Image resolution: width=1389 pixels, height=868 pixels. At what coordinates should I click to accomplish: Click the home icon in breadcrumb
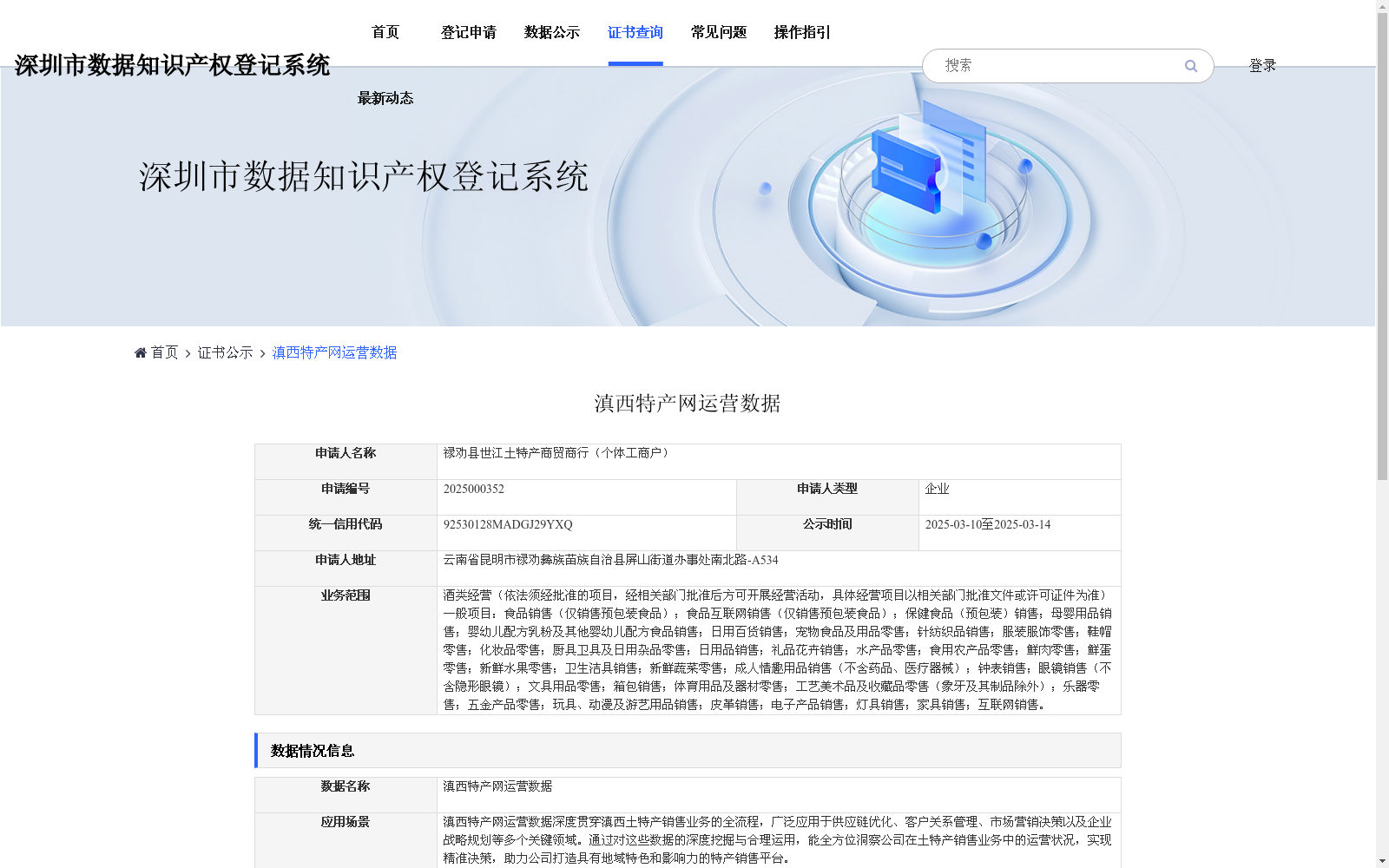[x=141, y=352]
